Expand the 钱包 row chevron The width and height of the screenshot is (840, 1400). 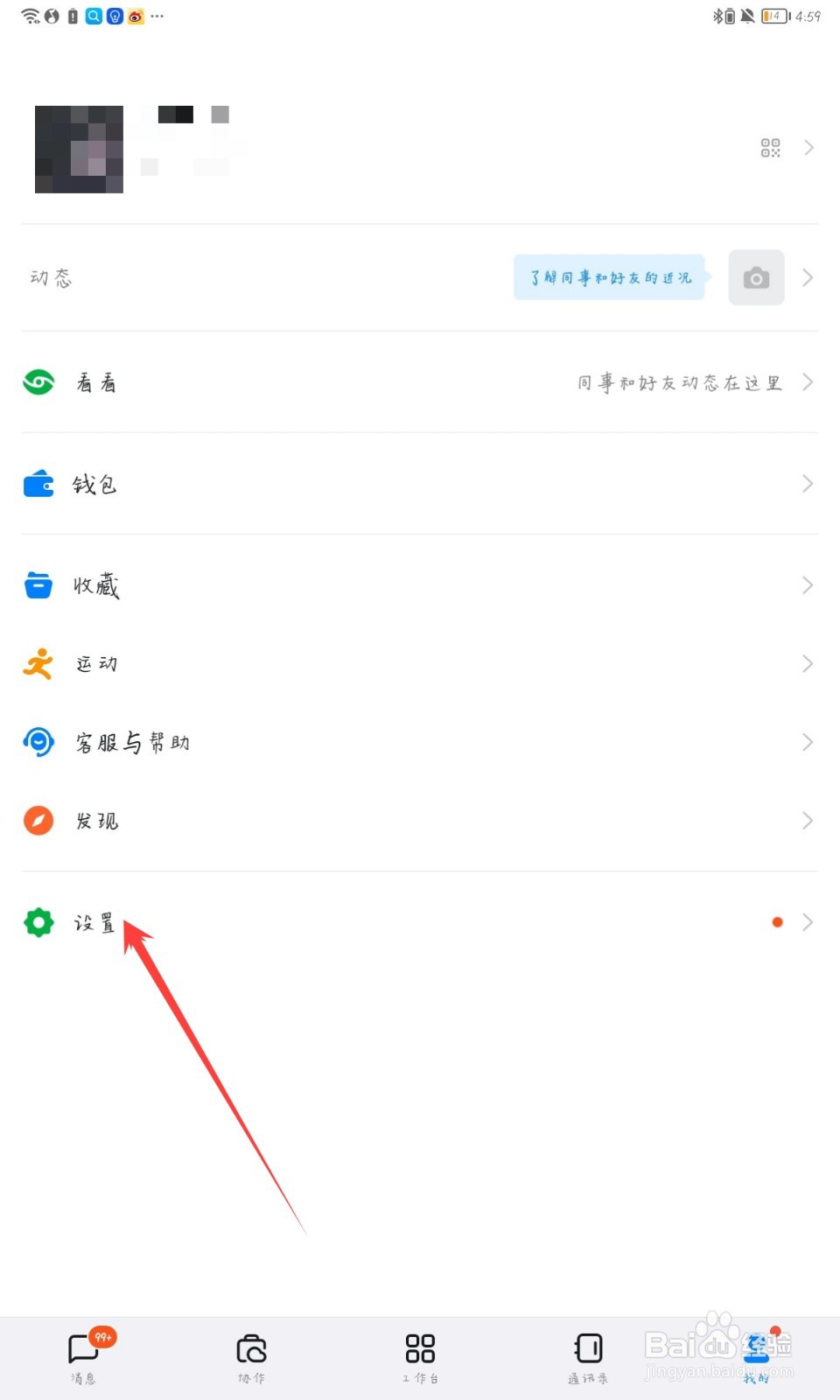808,484
